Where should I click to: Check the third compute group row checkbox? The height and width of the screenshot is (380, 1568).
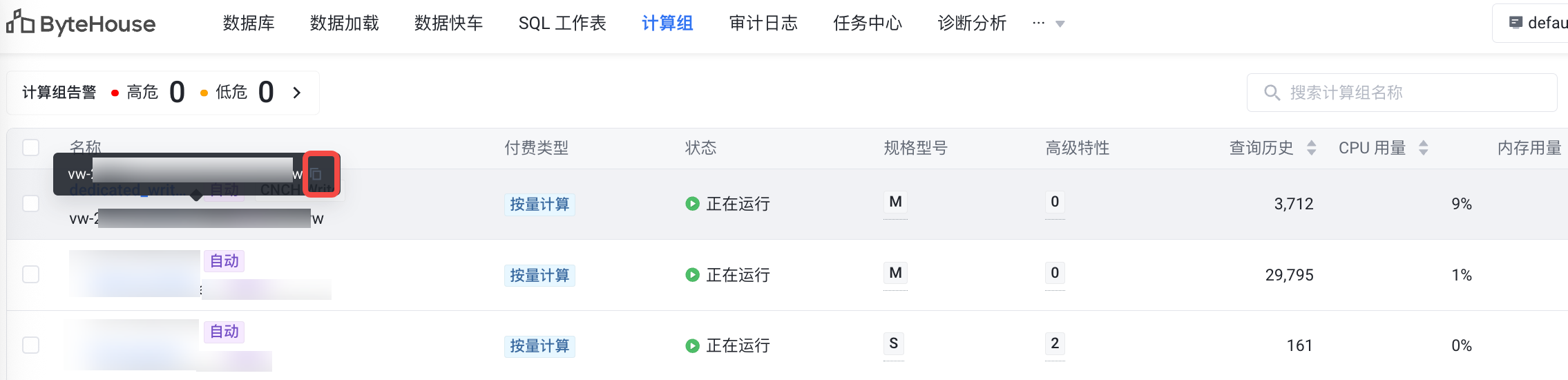pyautogui.click(x=31, y=345)
